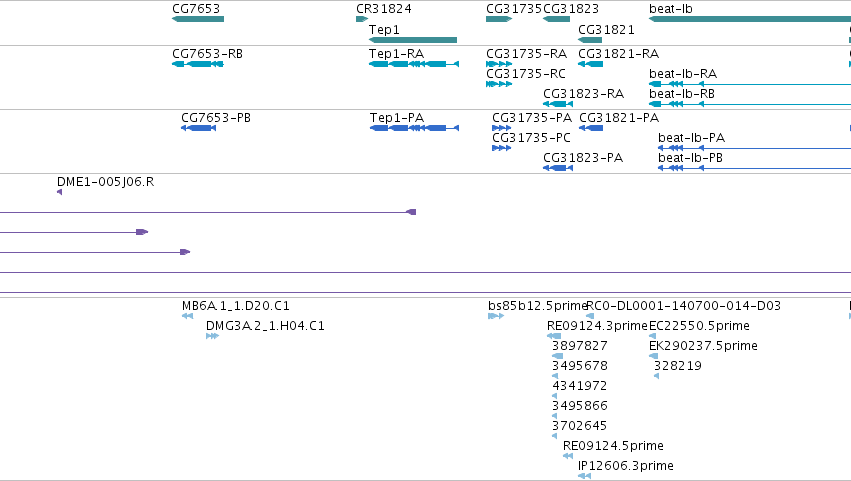This screenshot has width=851, height=481.
Task: Select EST RC0-DL0001-140700-014-D03
Action: point(590,316)
